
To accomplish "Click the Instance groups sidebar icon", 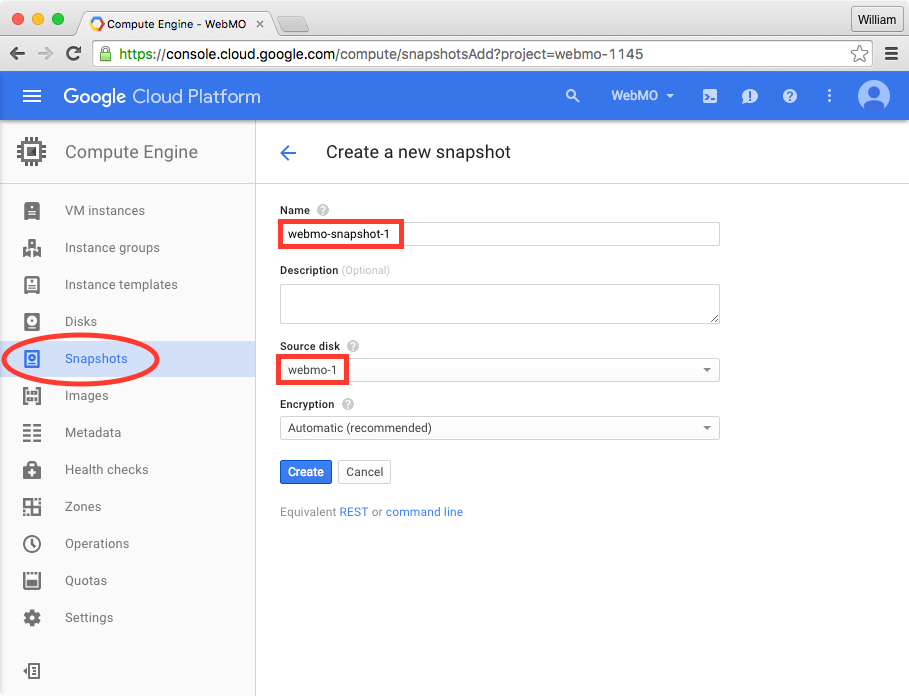I will click(32, 248).
